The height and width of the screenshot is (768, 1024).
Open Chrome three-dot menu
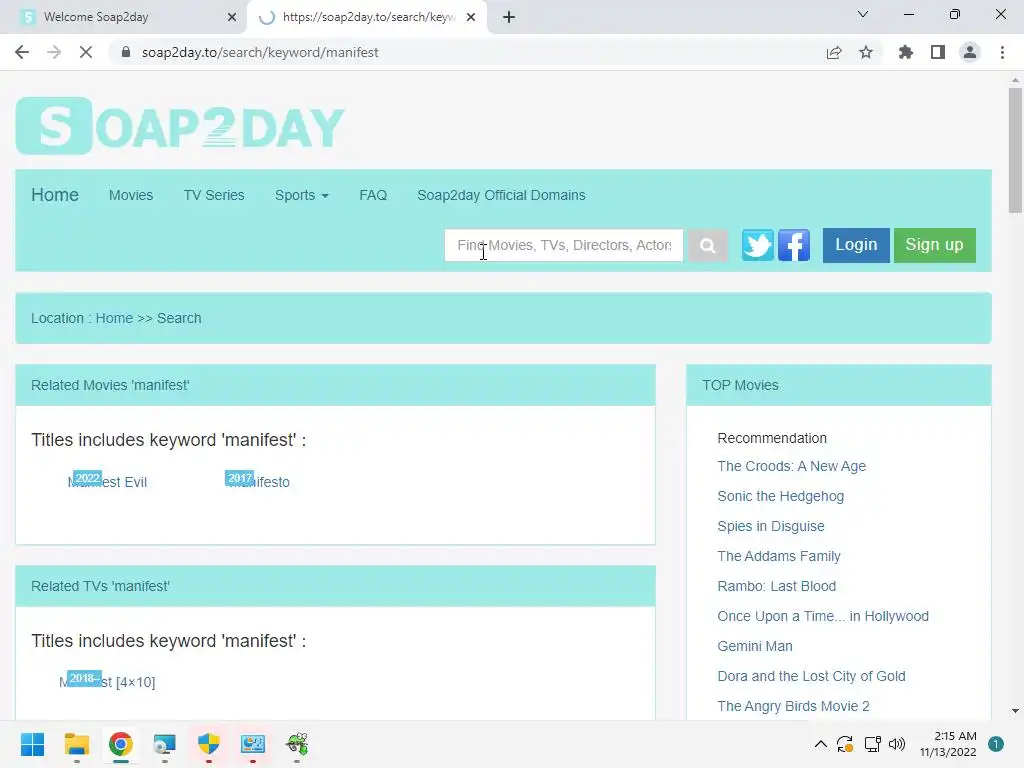(1002, 52)
